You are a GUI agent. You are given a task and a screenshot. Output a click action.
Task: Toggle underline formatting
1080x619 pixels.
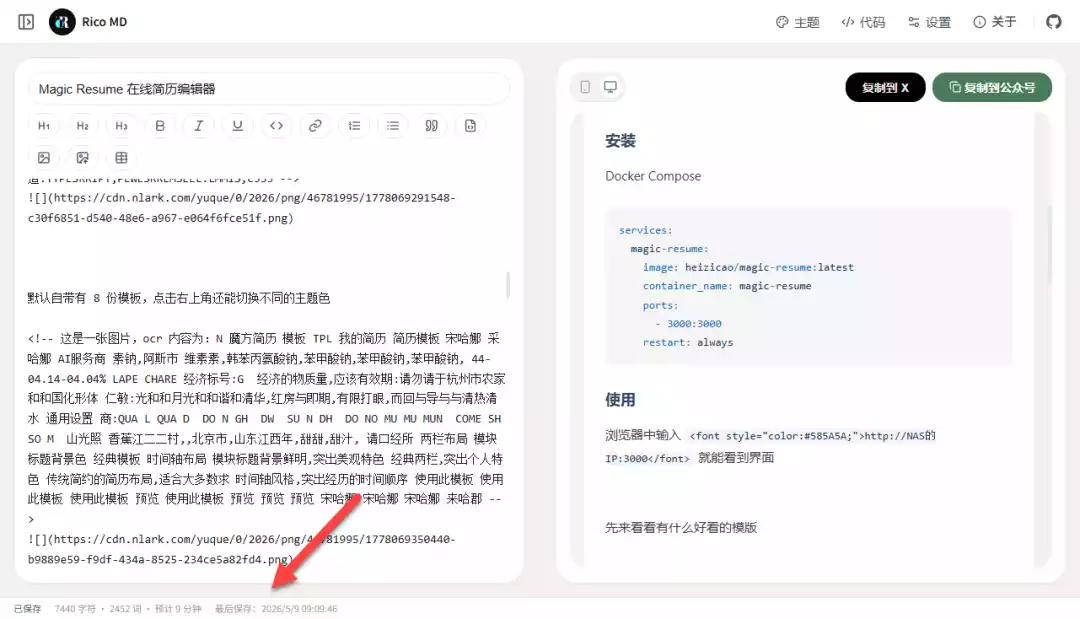(238, 126)
